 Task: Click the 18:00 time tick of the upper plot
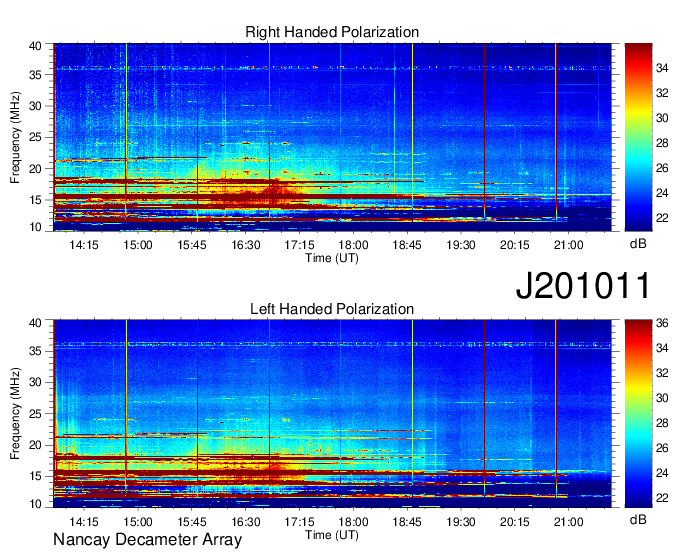tap(353, 245)
